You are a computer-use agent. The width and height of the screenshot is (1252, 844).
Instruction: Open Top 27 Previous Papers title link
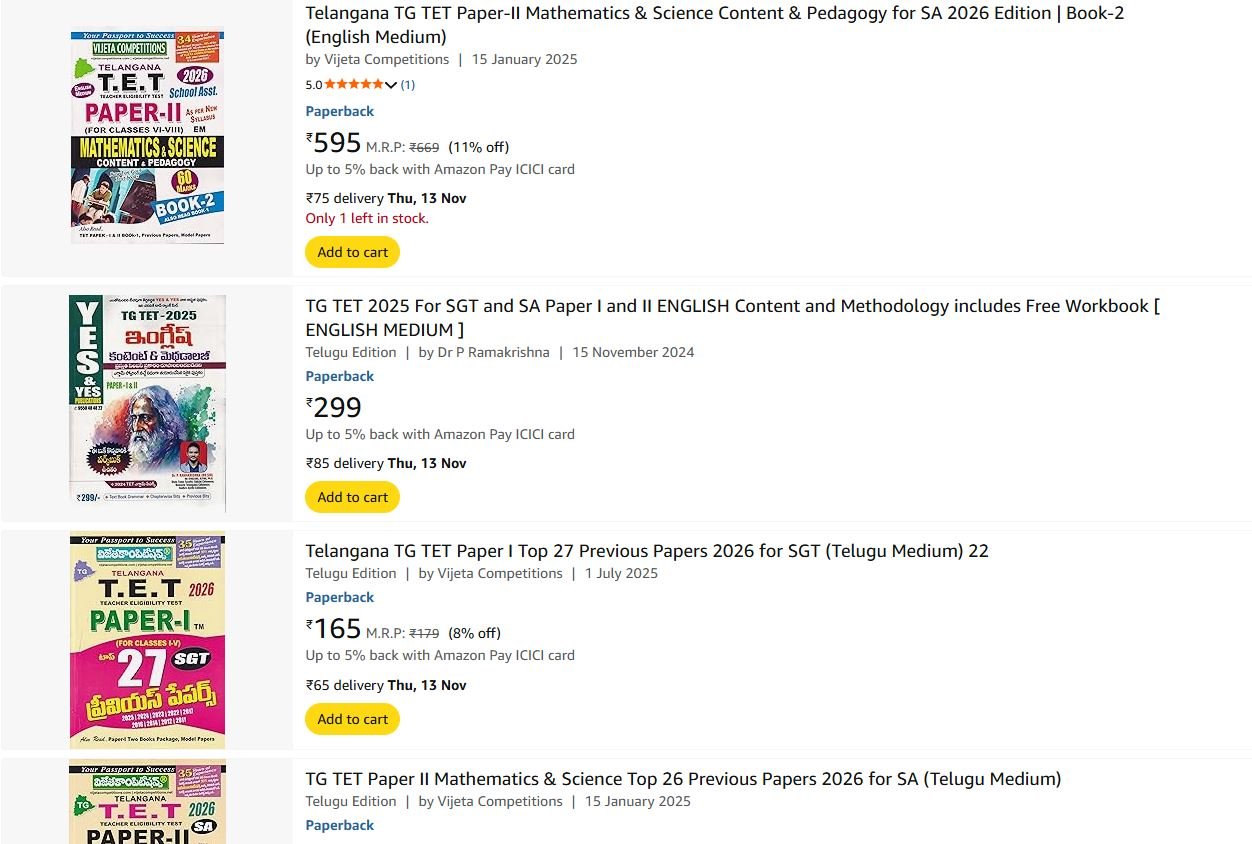coord(646,551)
